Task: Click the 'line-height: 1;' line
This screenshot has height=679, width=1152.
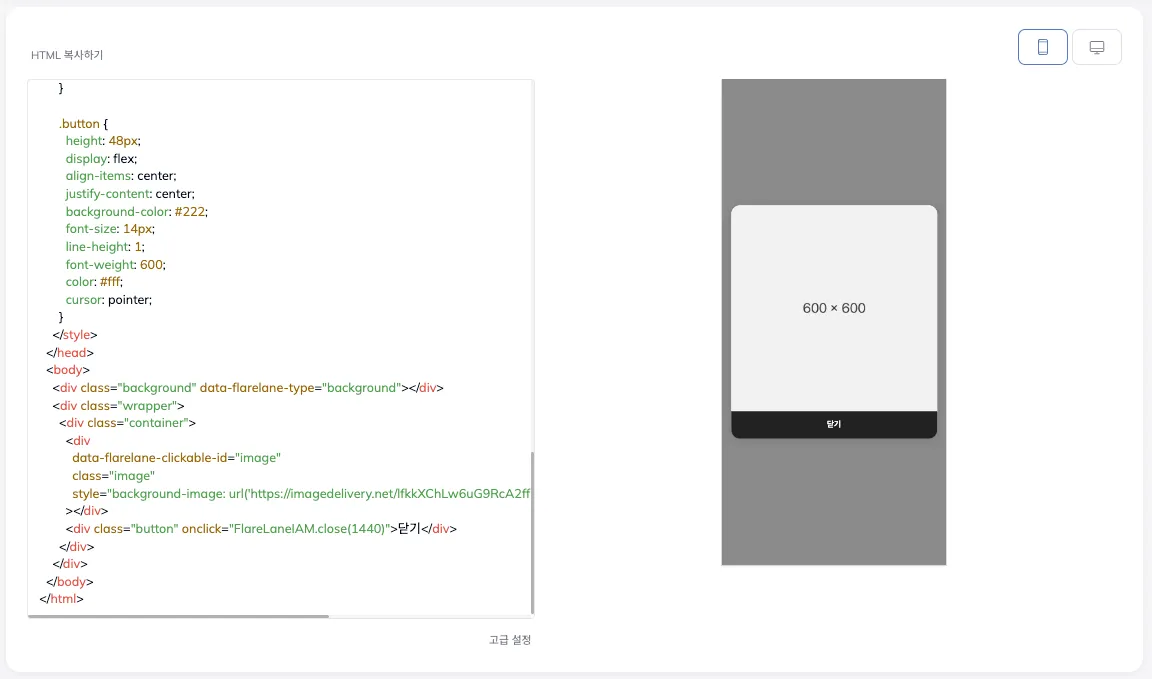Action: pos(105,247)
